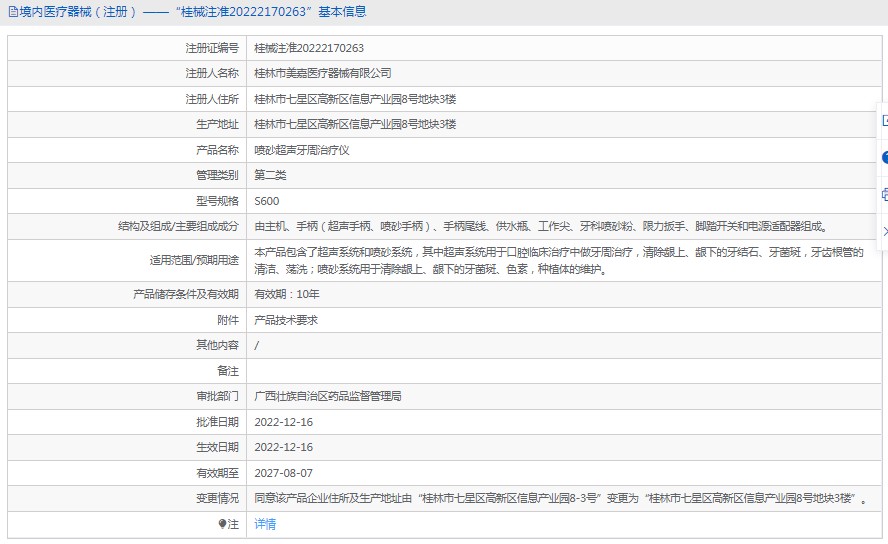
Task: Click the location-pin icon beside 注
Action: [222, 524]
